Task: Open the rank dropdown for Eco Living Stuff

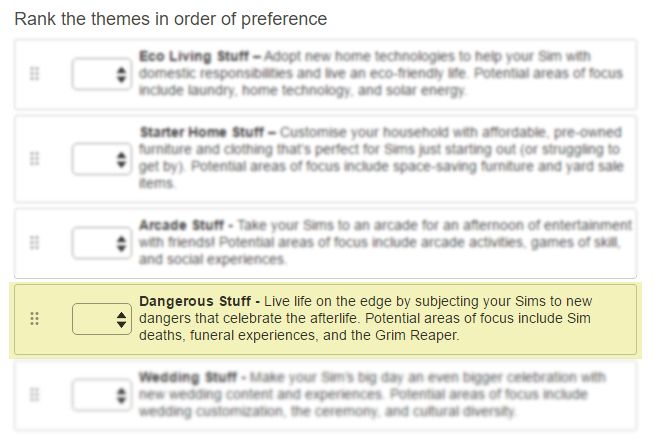Action: point(102,74)
